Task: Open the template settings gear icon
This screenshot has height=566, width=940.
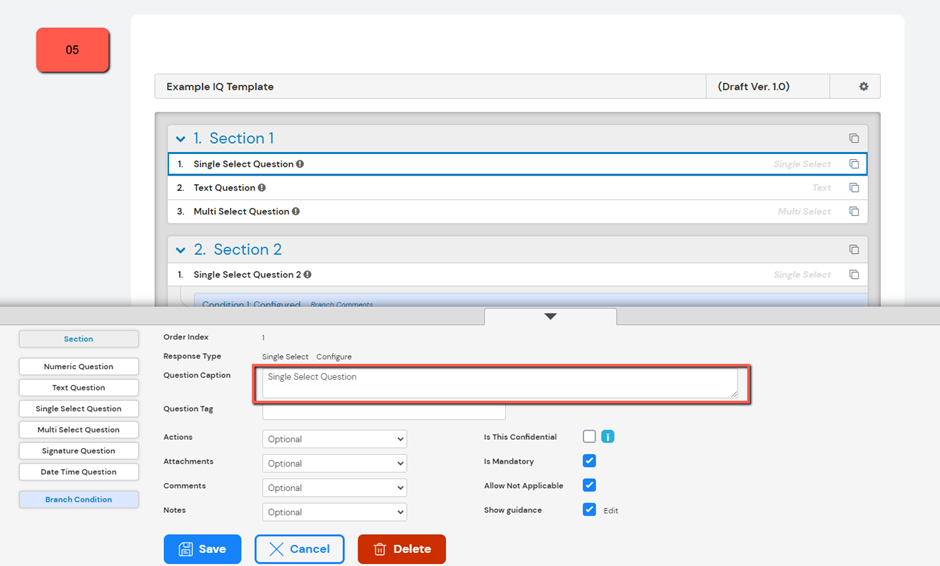Action: [863, 87]
